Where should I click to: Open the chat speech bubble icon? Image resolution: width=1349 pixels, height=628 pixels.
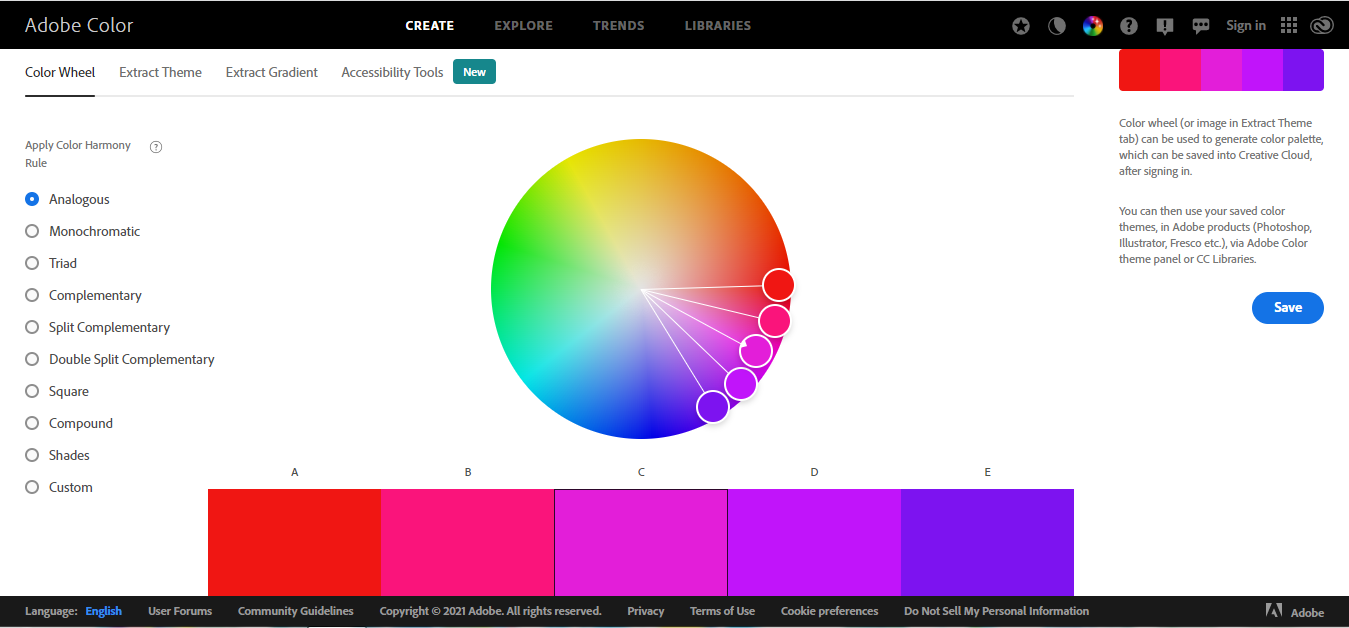(1201, 26)
